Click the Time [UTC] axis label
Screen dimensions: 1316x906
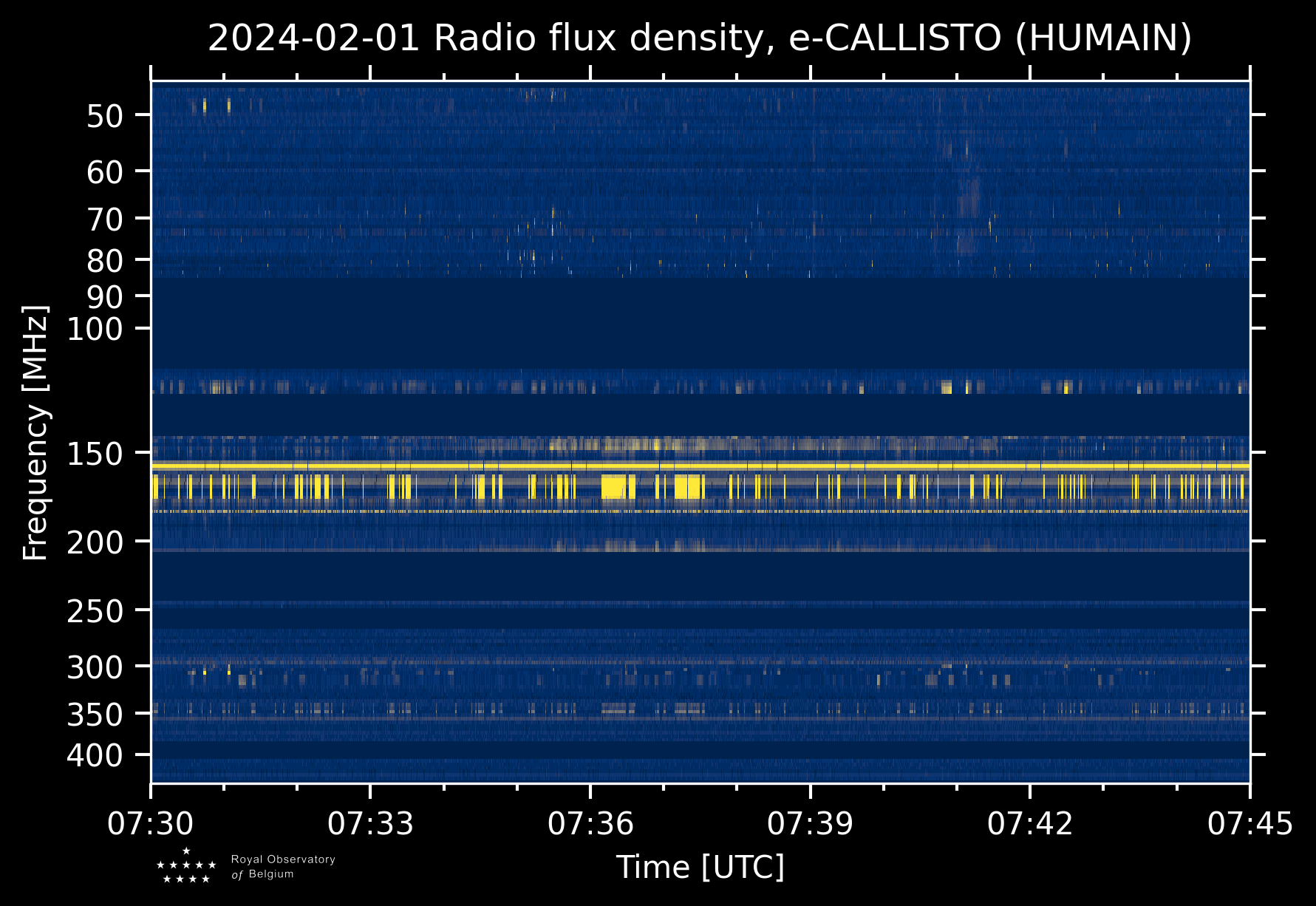coord(700,868)
